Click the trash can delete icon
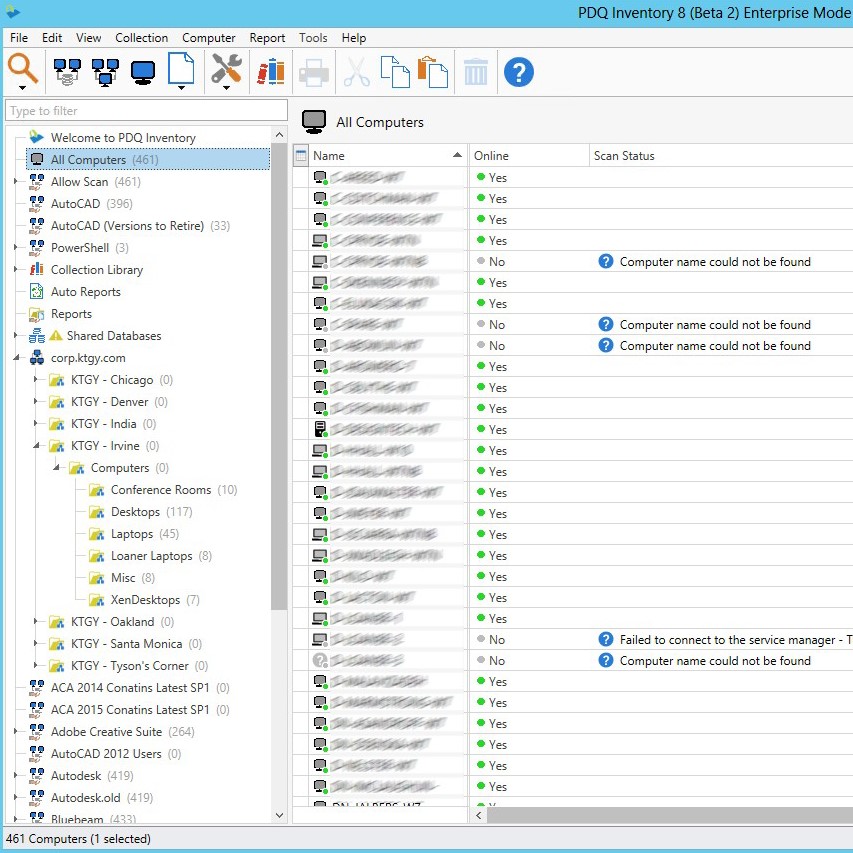Image resolution: width=853 pixels, height=853 pixels. point(475,72)
